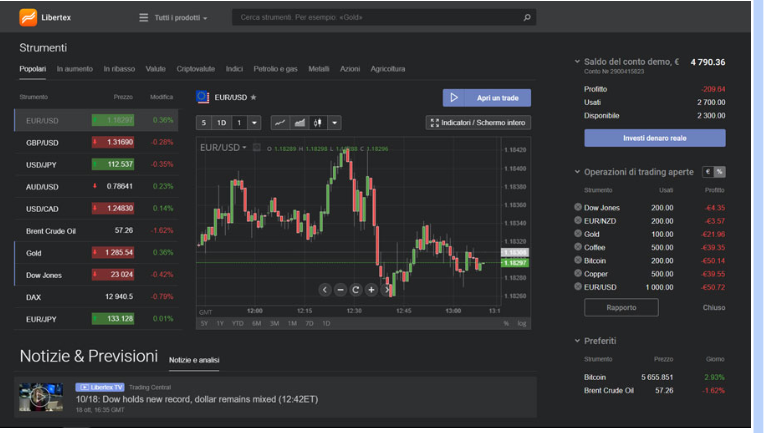
Task: Select line chart type icon
Action: [280, 123]
